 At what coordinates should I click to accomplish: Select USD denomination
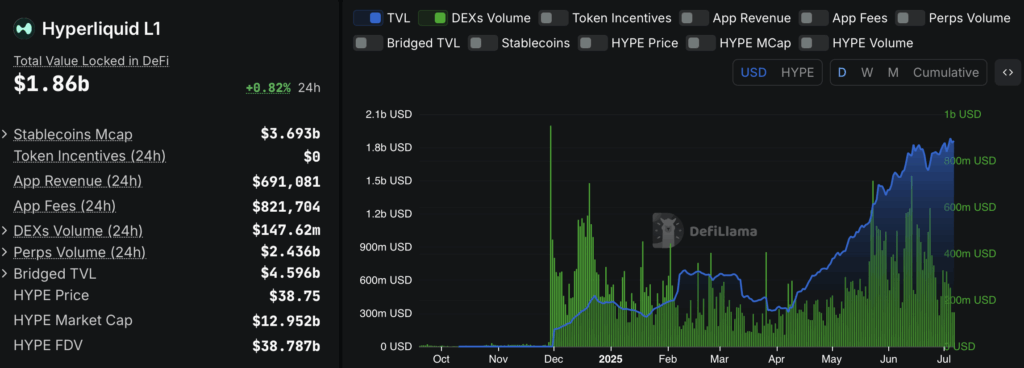coord(754,72)
